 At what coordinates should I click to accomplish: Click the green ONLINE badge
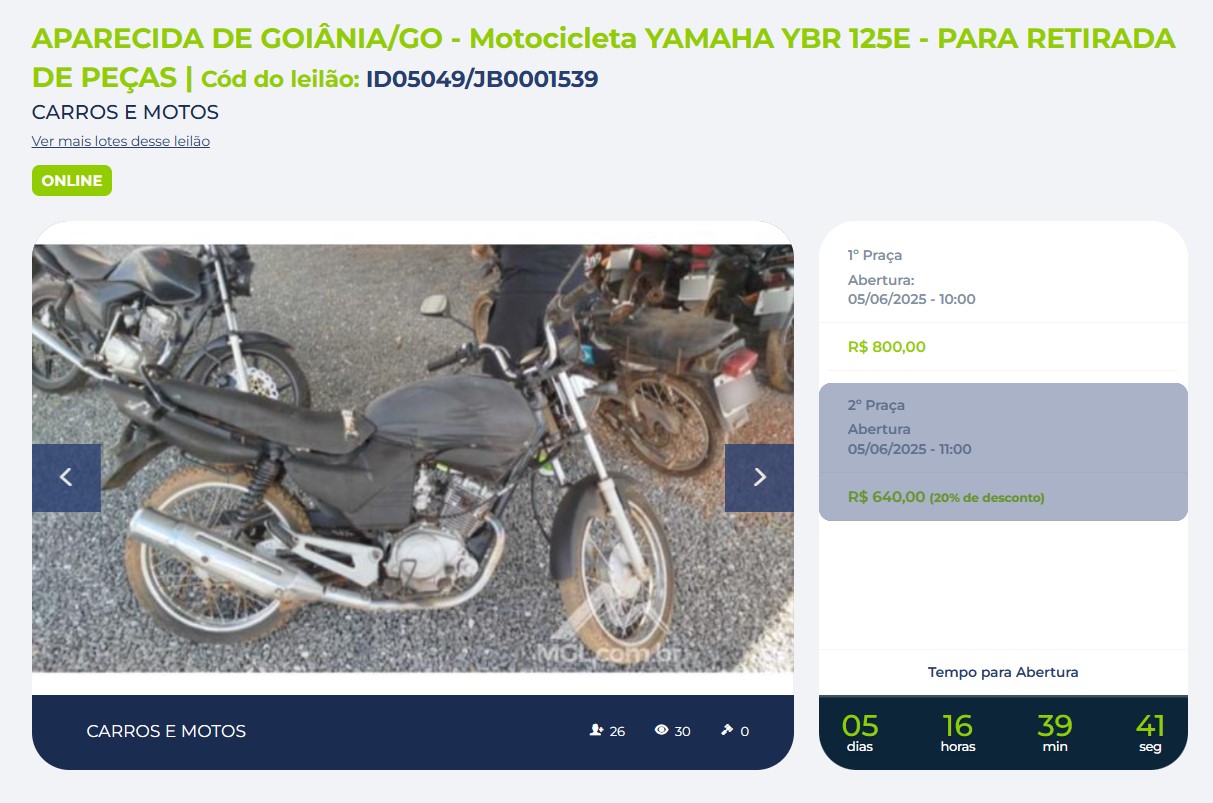(x=72, y=181)
